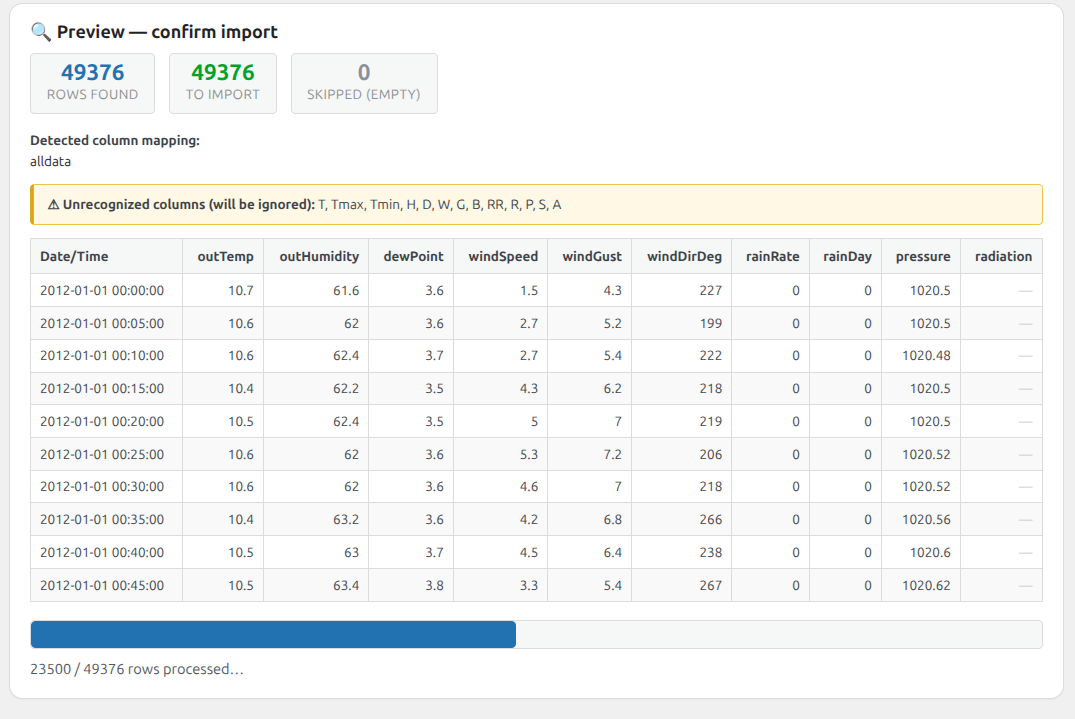Click the outHumidity value 63.4
Viewport: 1075px width, 719px height.
pyautogui.click(x=346, y=585)
